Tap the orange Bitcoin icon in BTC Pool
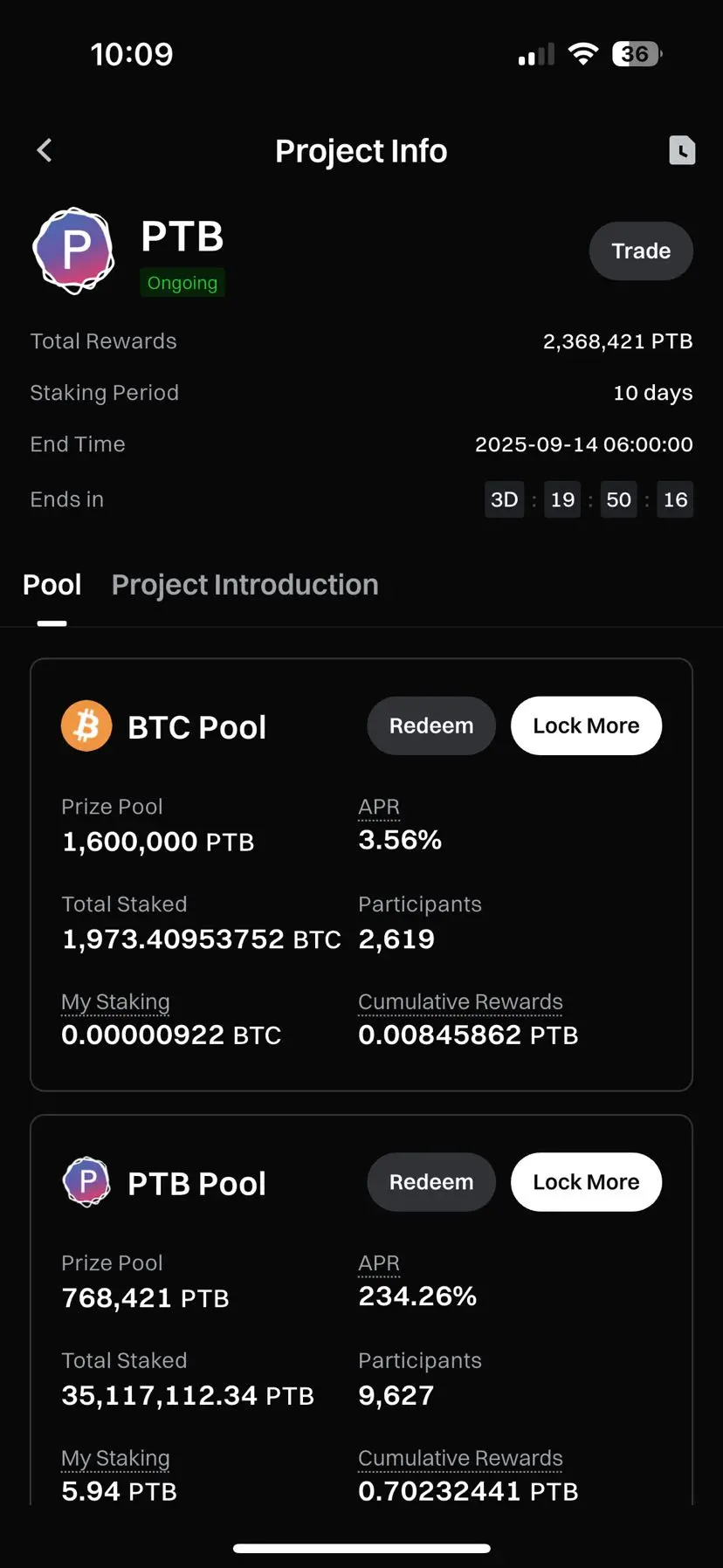This screenshot has height=1568, width=723. 86,726
